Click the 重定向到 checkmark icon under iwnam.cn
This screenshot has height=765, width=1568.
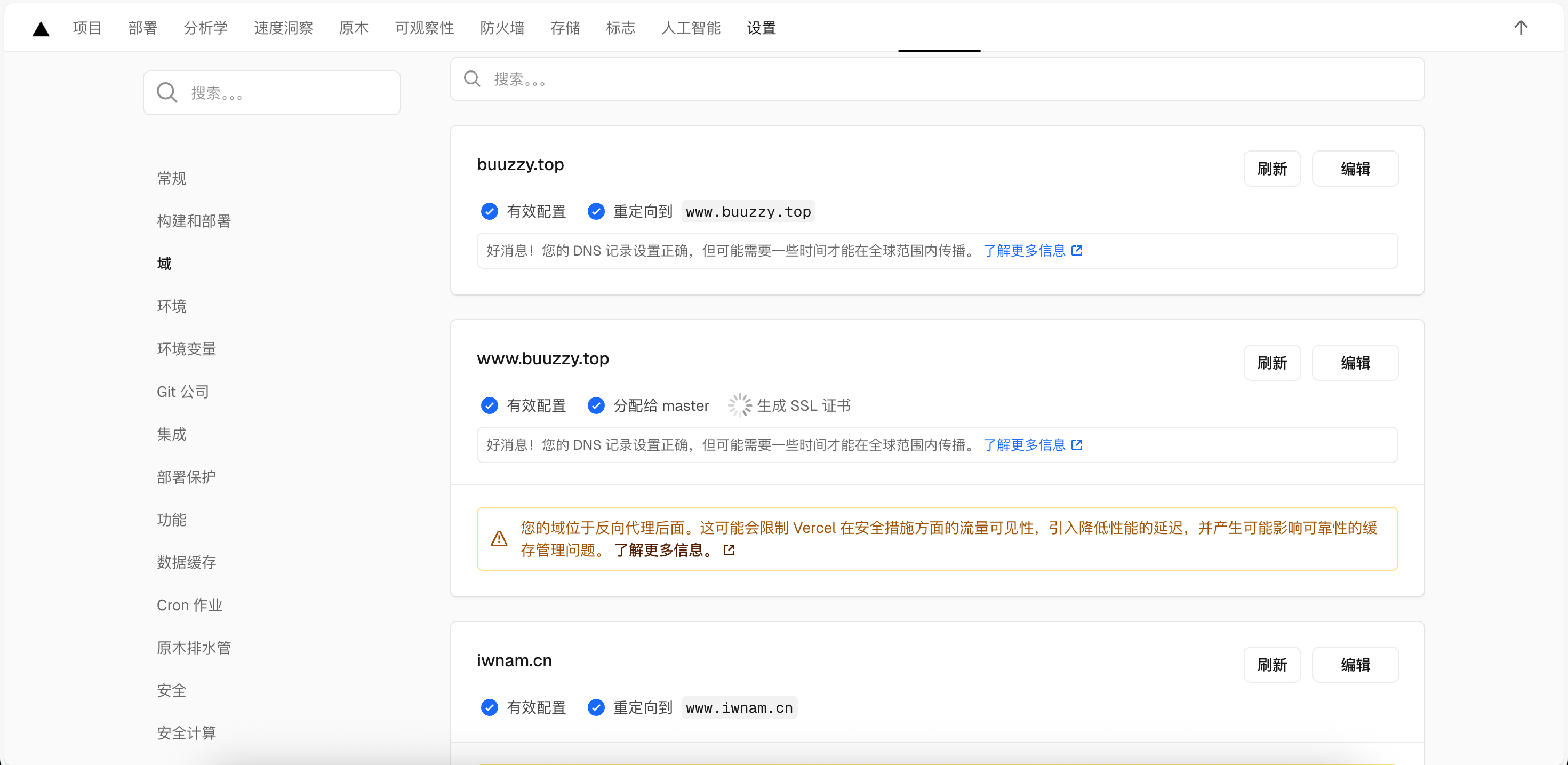596,708
